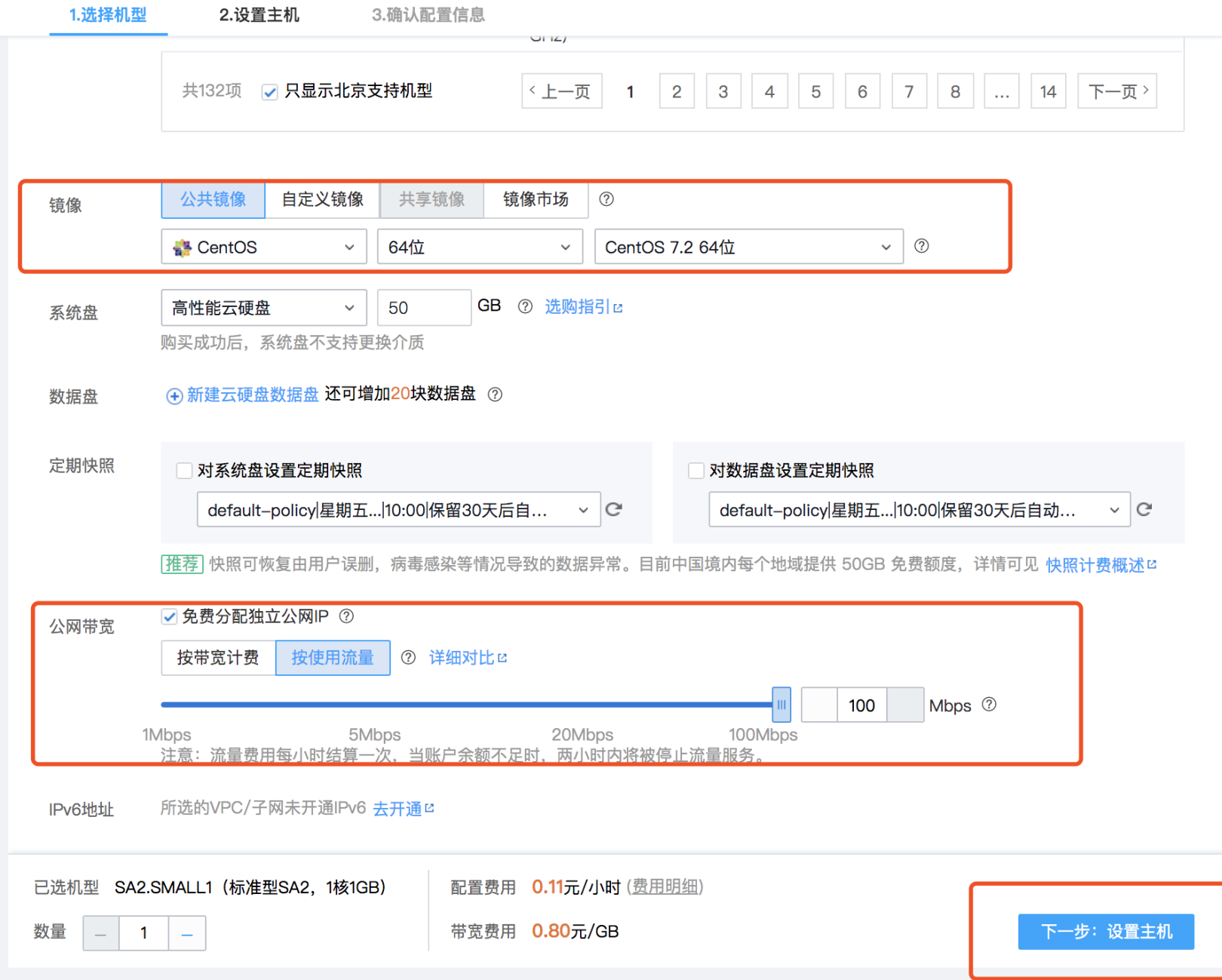Click help icon beside CentOS 7.2 64位 dropdown
This screenshot has height=980, width=1222.
pyautogui.click(x=921, y=246)
